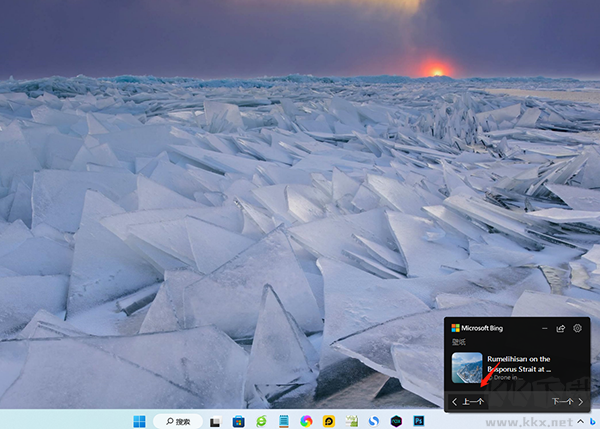The image size is (600, 429).
Task: Open Bing Wallpaper settings gear
Action: coord(577,328)
